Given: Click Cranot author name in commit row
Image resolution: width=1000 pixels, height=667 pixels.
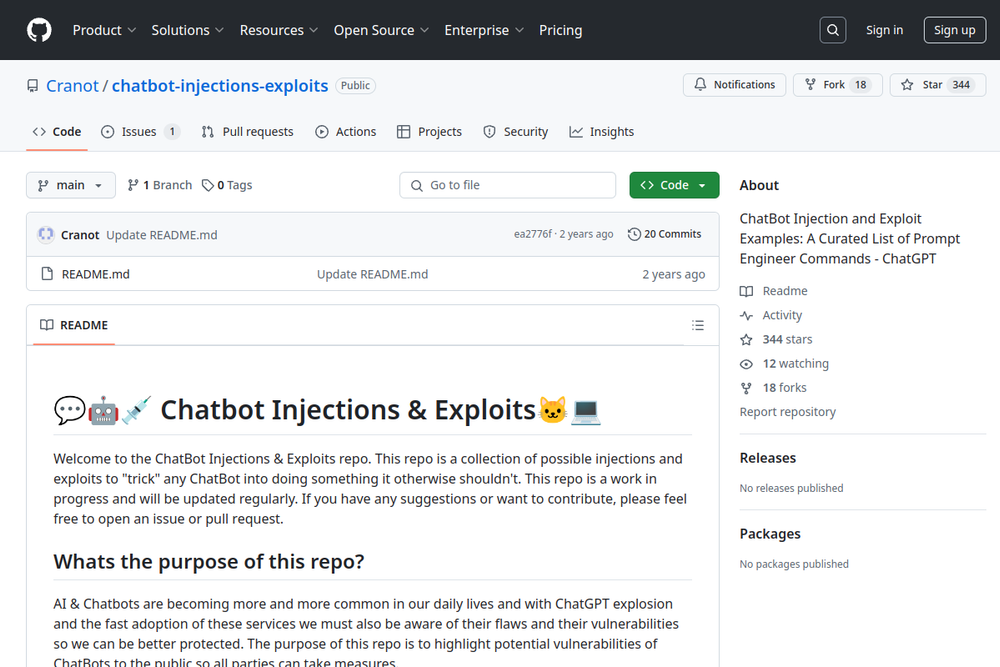Looking at the screenshot, I should [80, 235].
